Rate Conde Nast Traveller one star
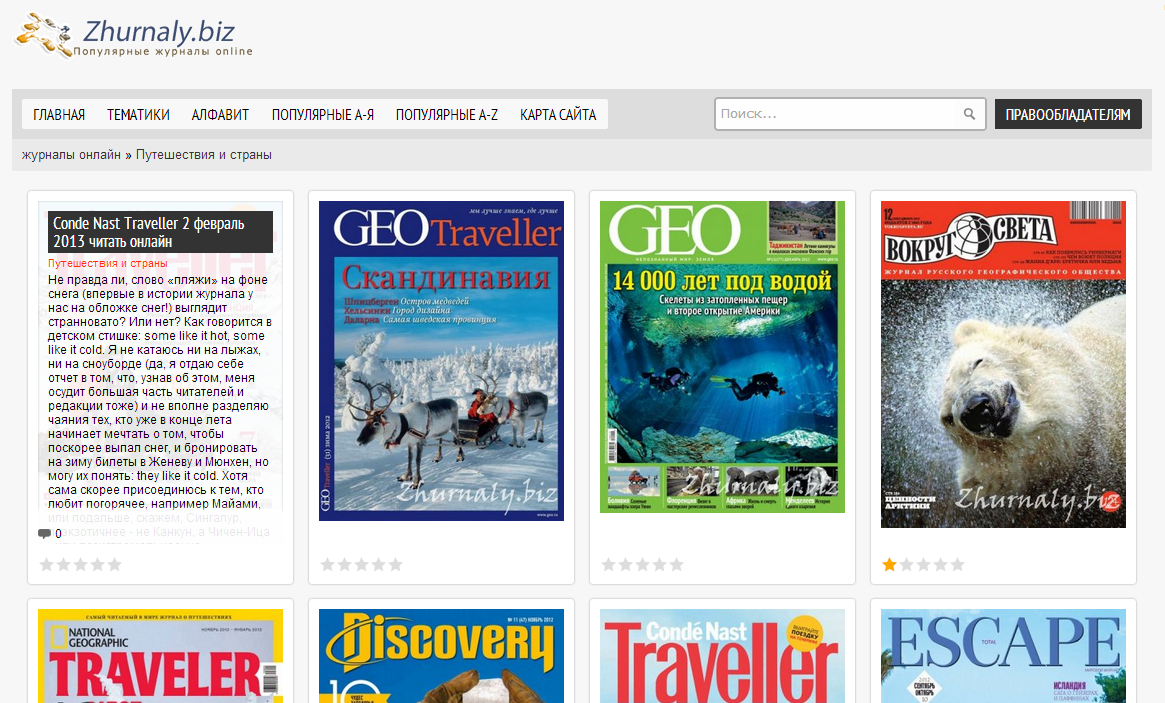The image size is (1165, 703). point(46,565)
